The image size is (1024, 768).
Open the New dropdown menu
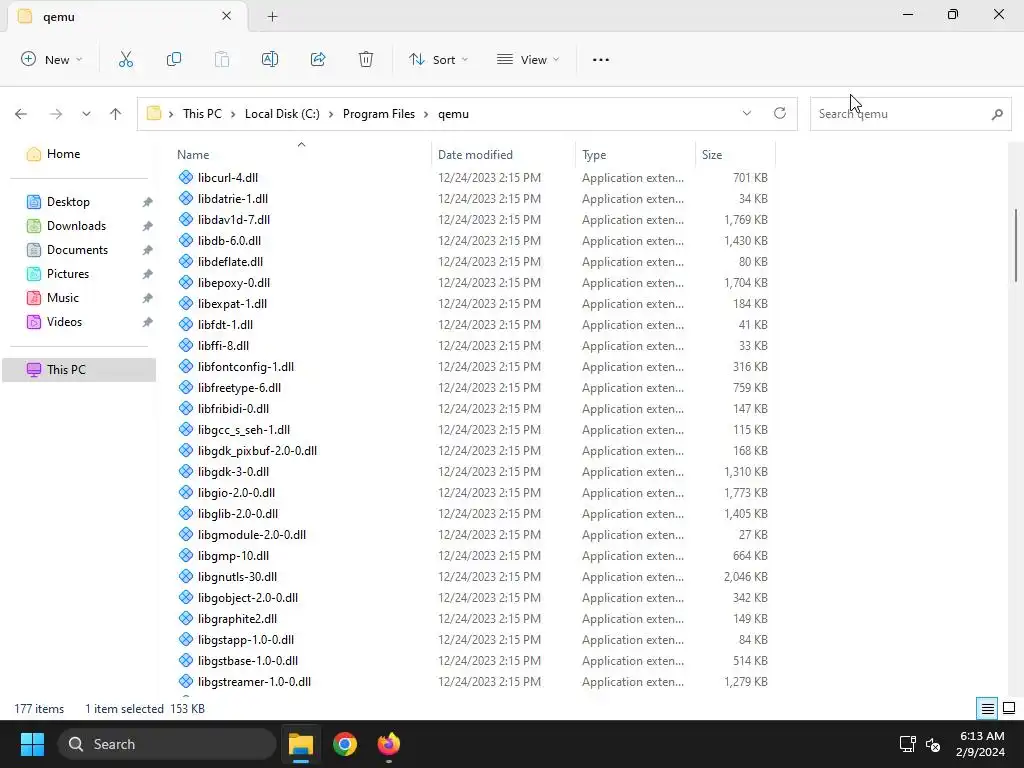[52, 59]
